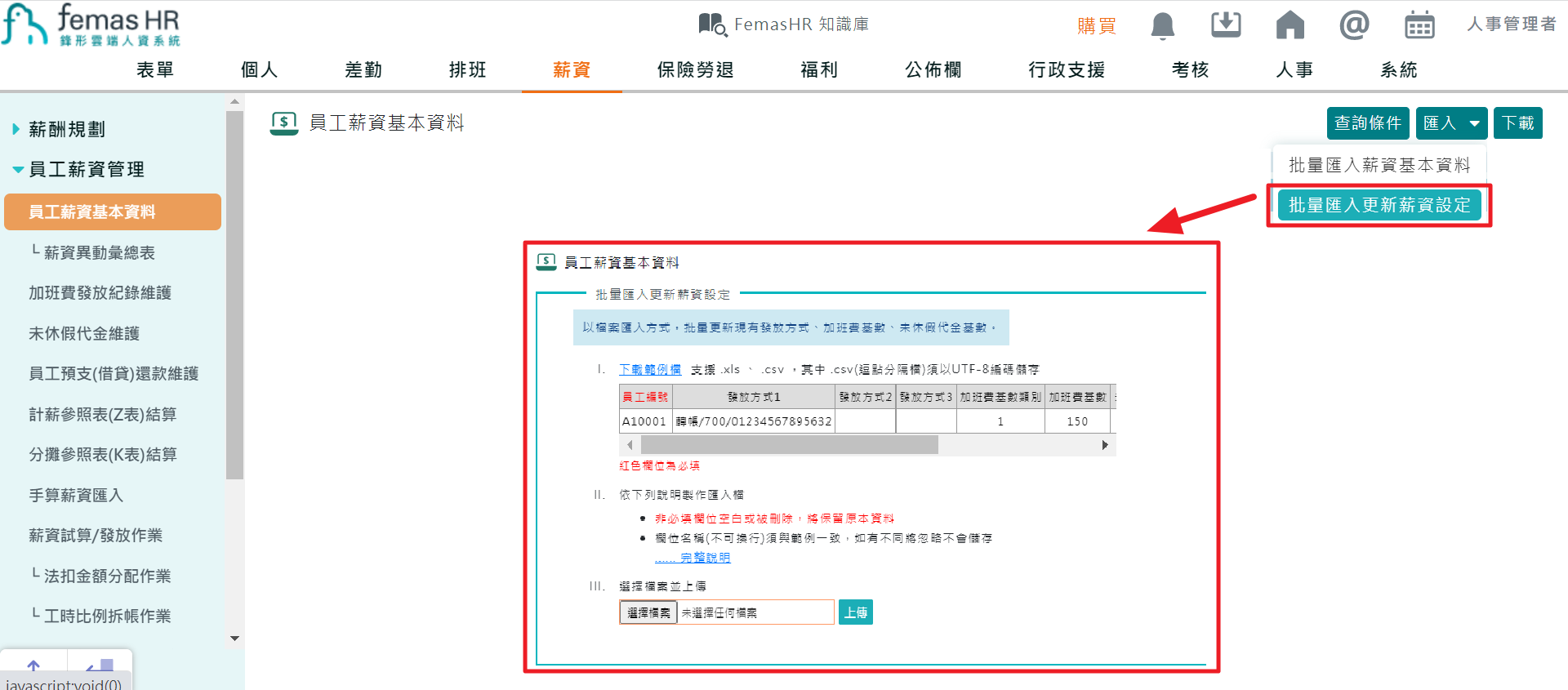Open the calendar icon in header
The height and width of the screenshot is (690, 1568).
coord(1419,25)
